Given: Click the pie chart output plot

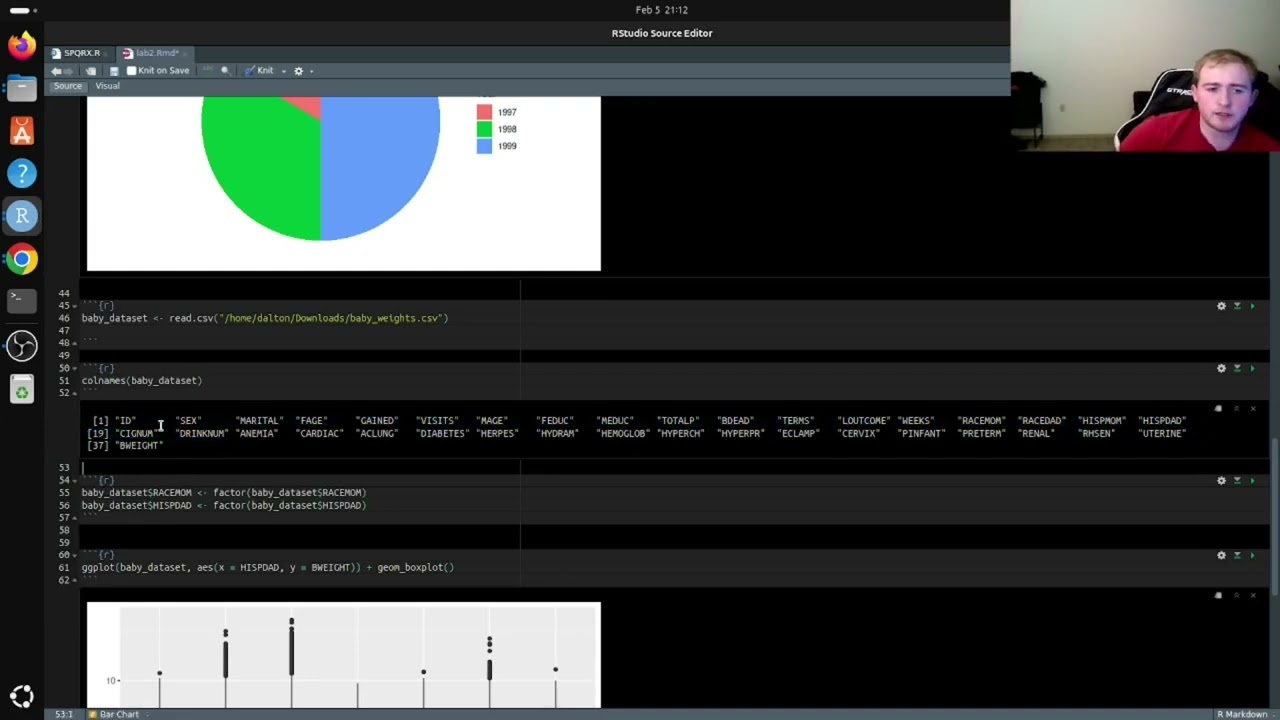Looking at the screenshot, I should [x=344, y=183].
